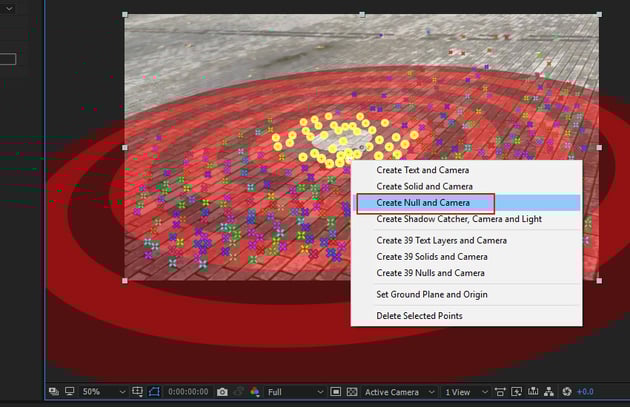Toggle pixel aspect ratio correction icon
Screen dimensions: 630x407
pyautogui.click(x=500, y=392)
